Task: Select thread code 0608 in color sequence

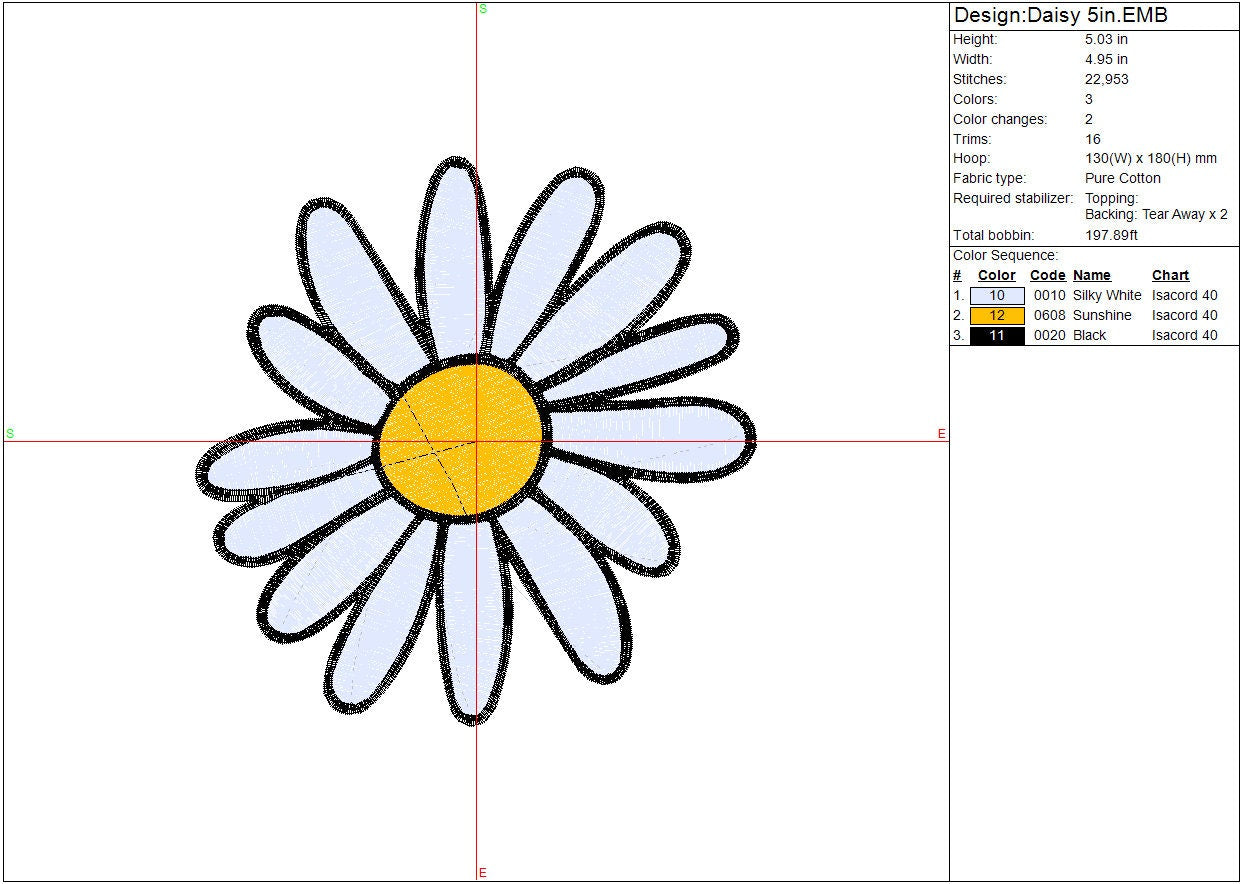Action: coord(1049,316)
